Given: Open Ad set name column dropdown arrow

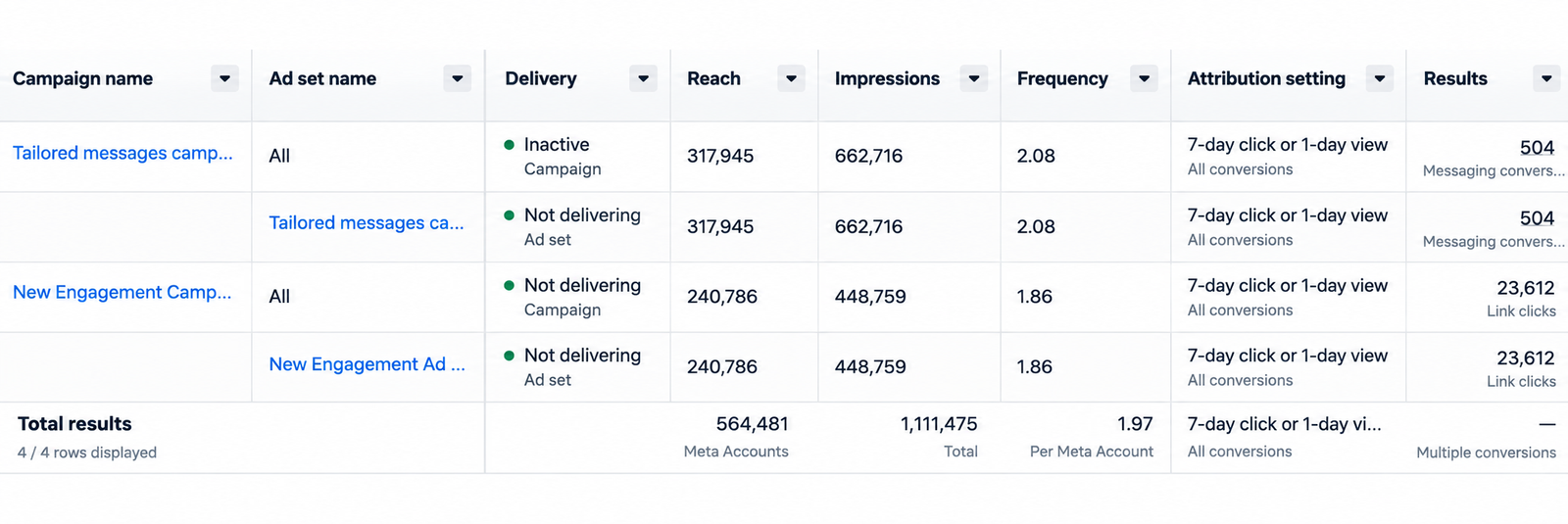Looking at the screenshot, I should [458, 78].
